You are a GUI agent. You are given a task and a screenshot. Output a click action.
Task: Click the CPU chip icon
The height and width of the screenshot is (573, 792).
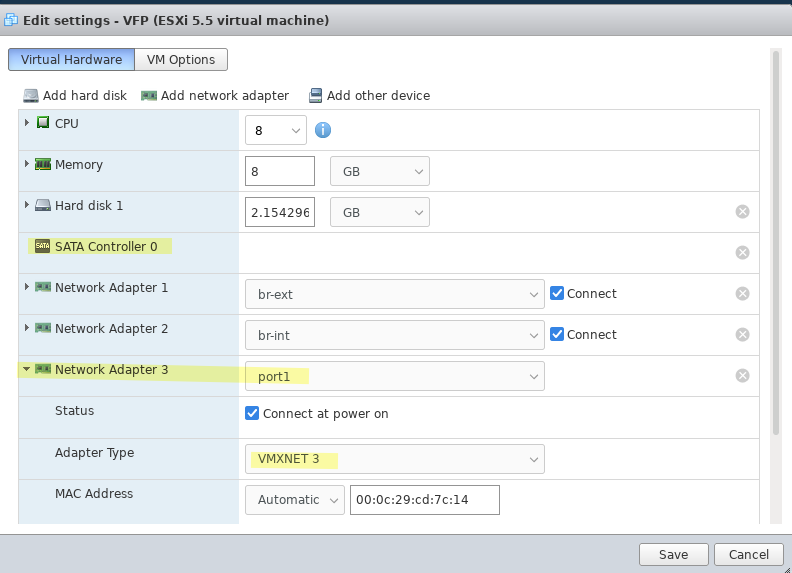point(43,123)
